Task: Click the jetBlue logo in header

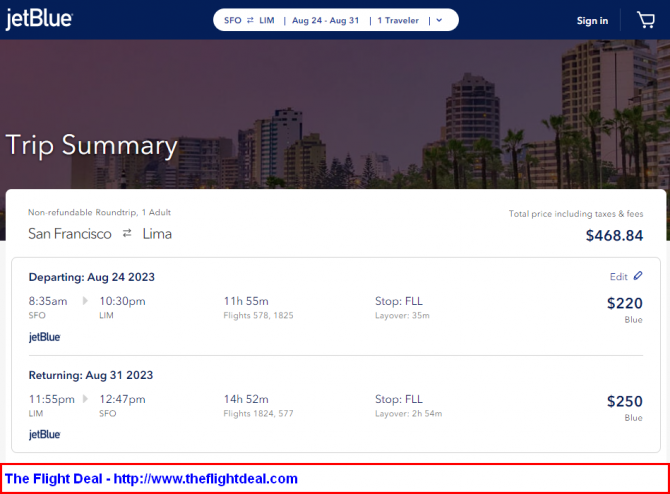Action: pos(39,19)
